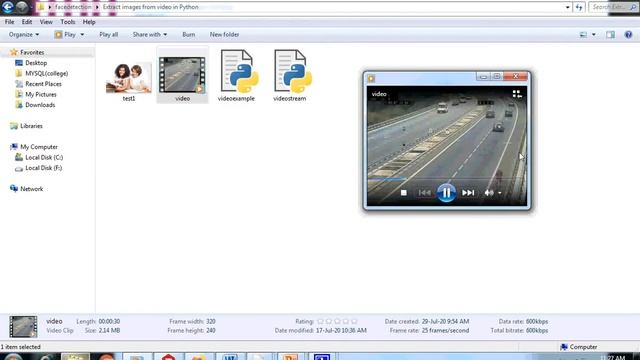Select the test1 image file
Viewport: 640px width, 360px height.
[x=129, y=82]
